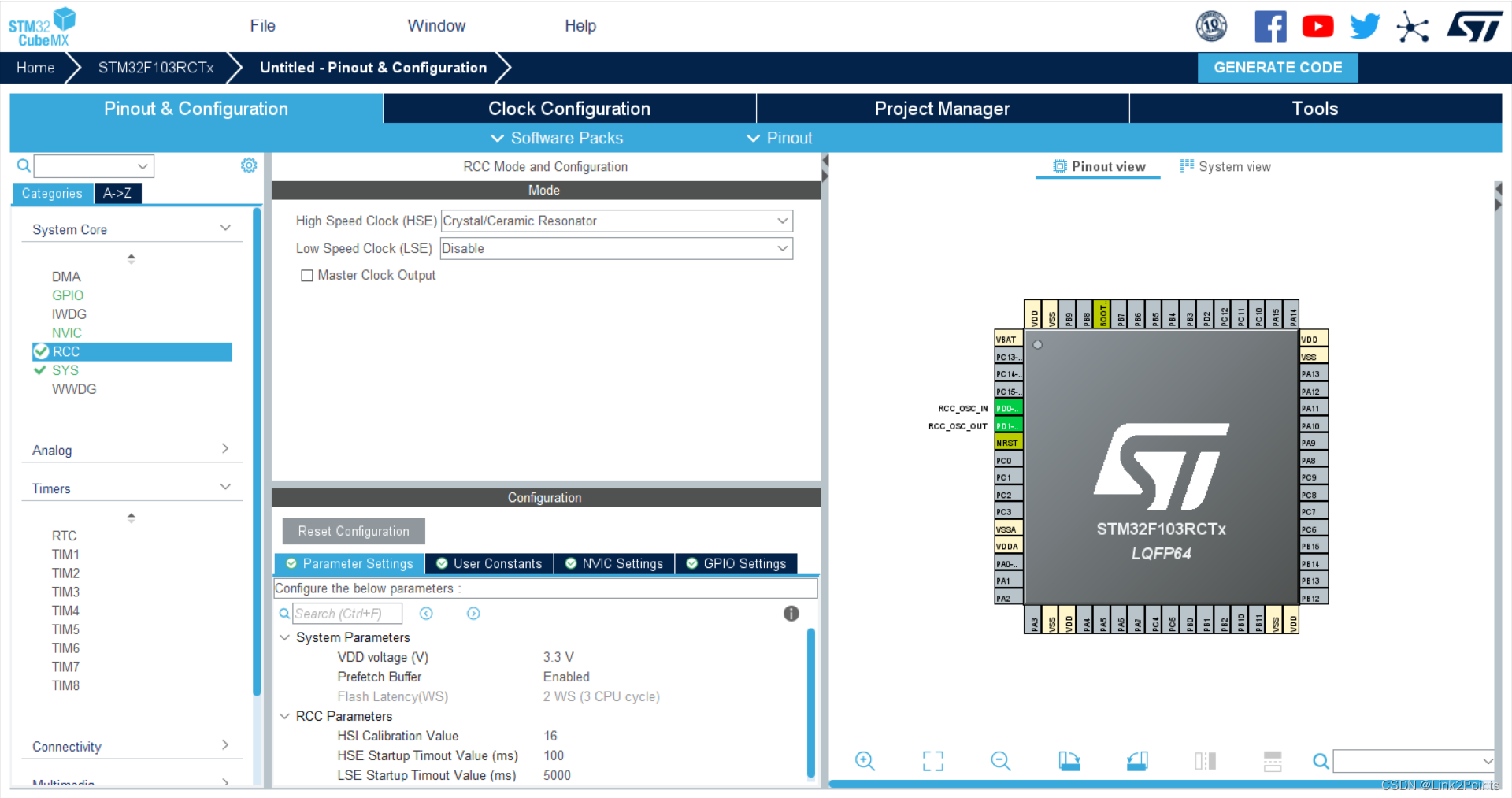
Task: Open the Help menu
Action: [580, 26]
